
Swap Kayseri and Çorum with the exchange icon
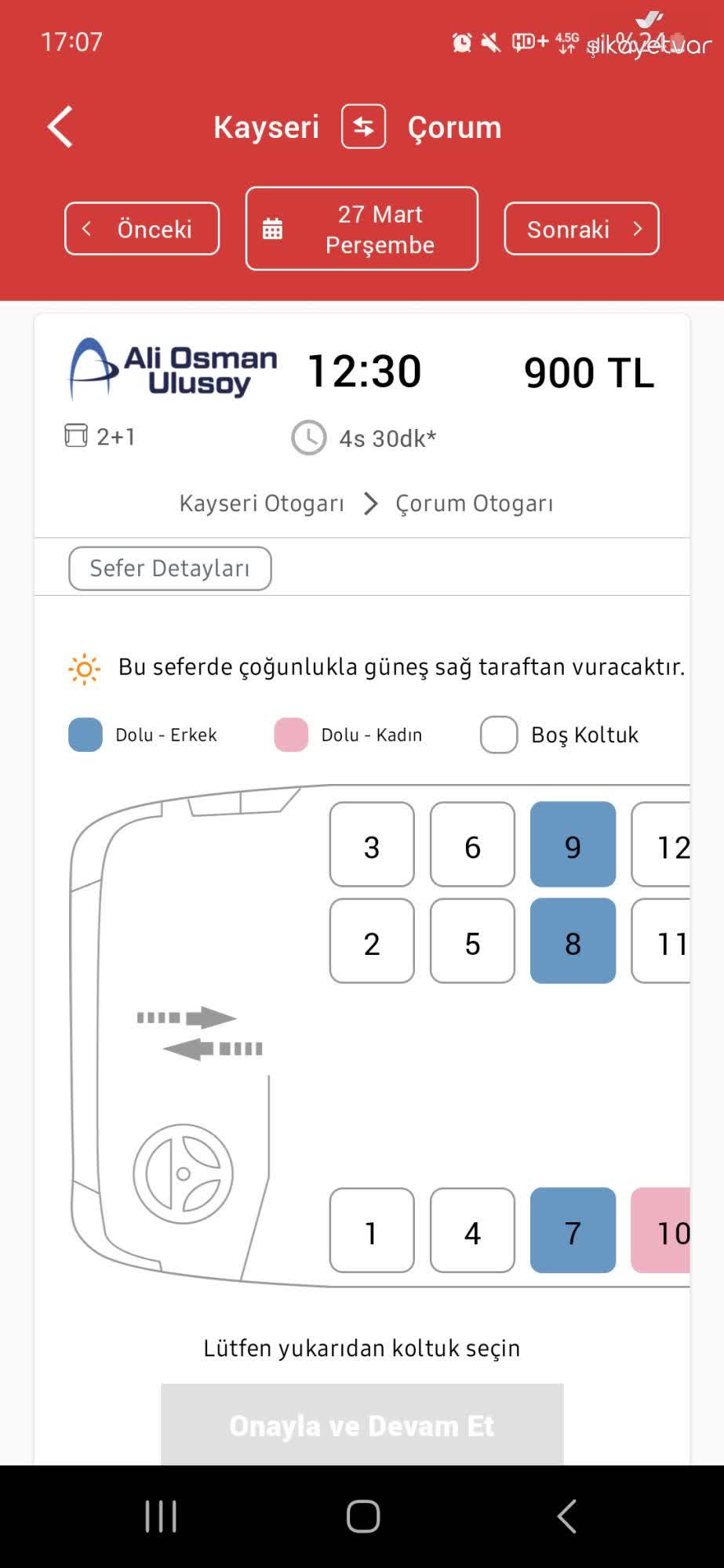click(x=362, y=126)
